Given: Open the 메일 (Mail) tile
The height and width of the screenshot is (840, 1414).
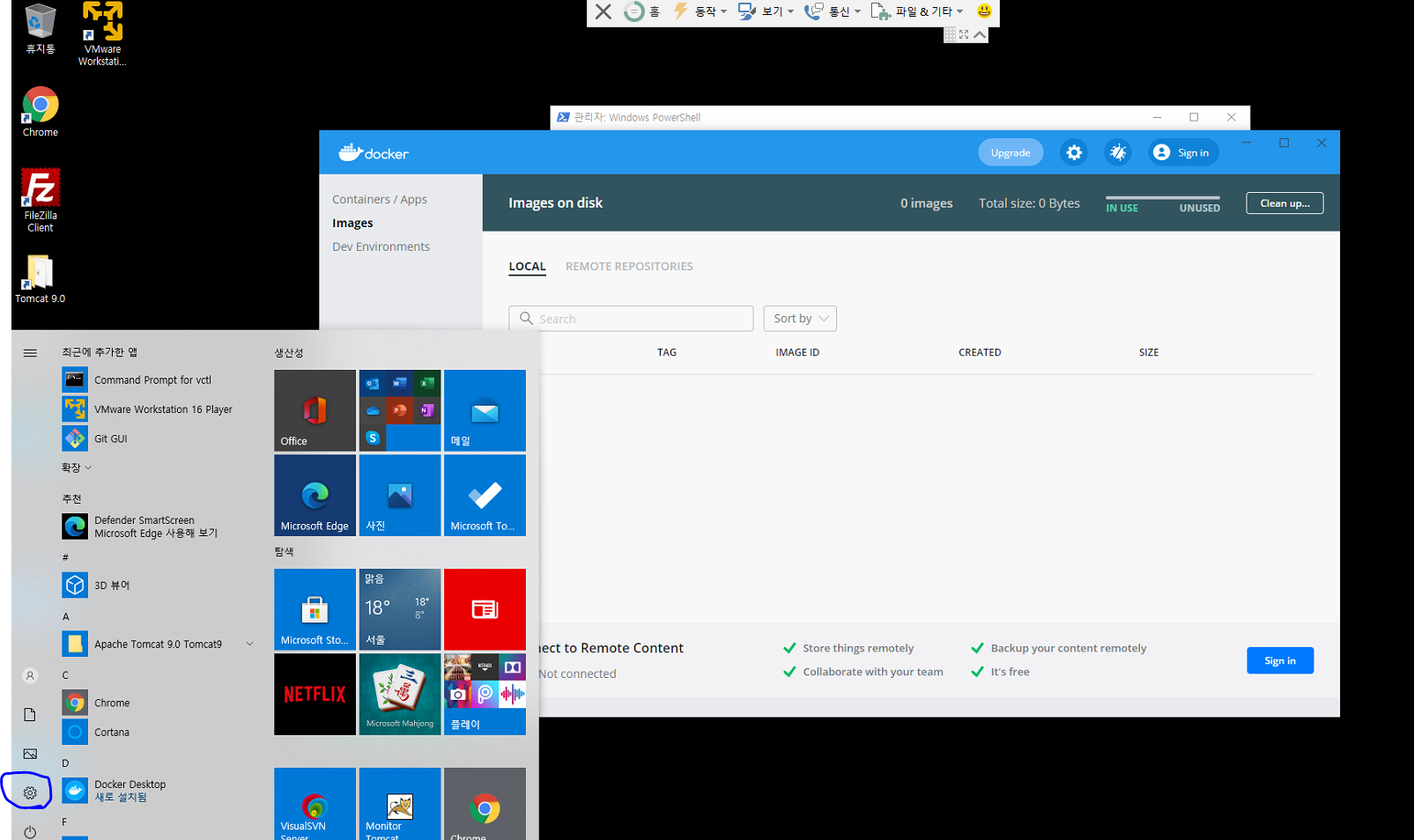Looking at the screenshot, I should tap(485, 410).
